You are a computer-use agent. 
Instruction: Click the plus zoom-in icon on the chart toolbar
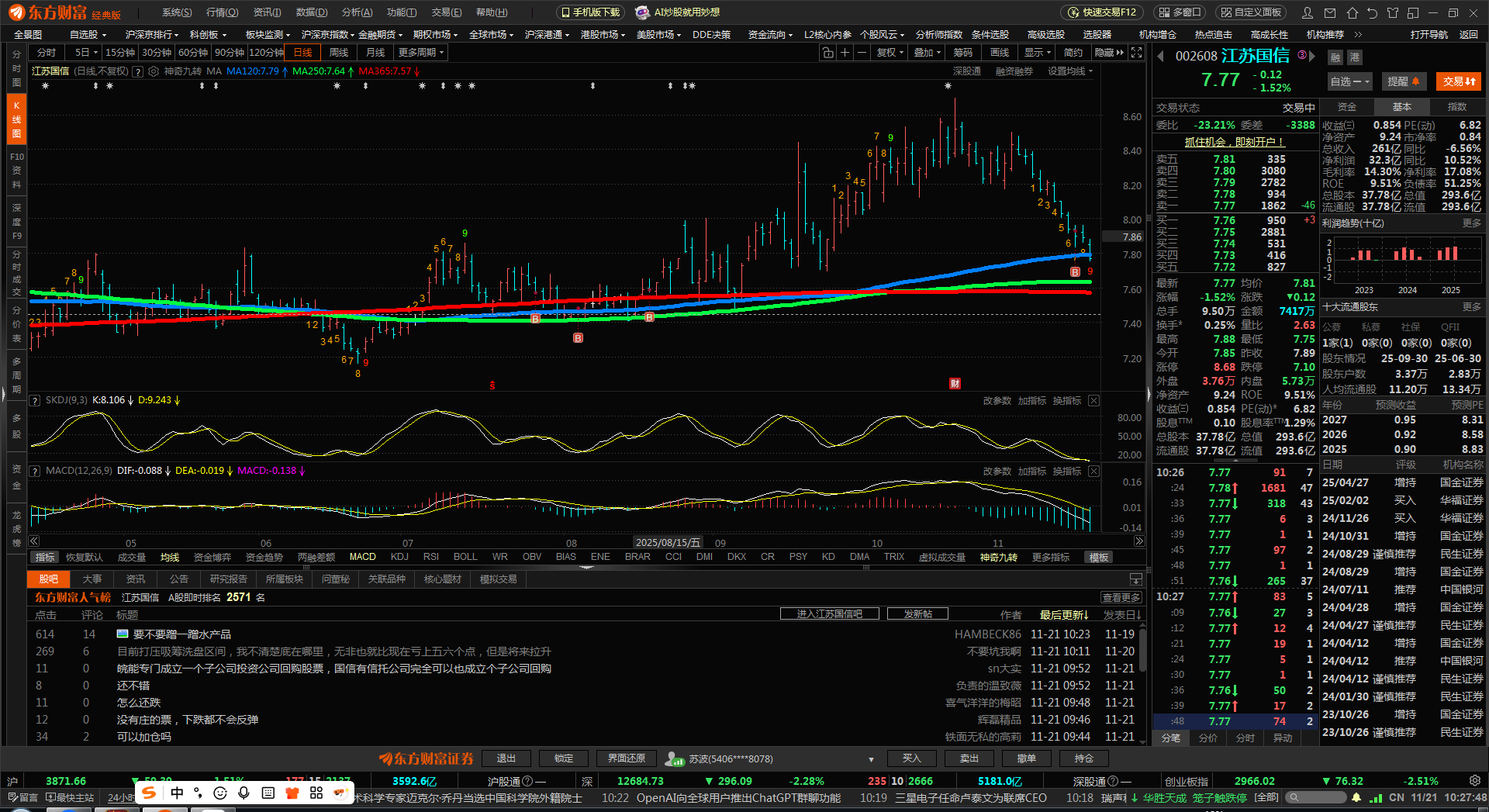coord(845,53)
